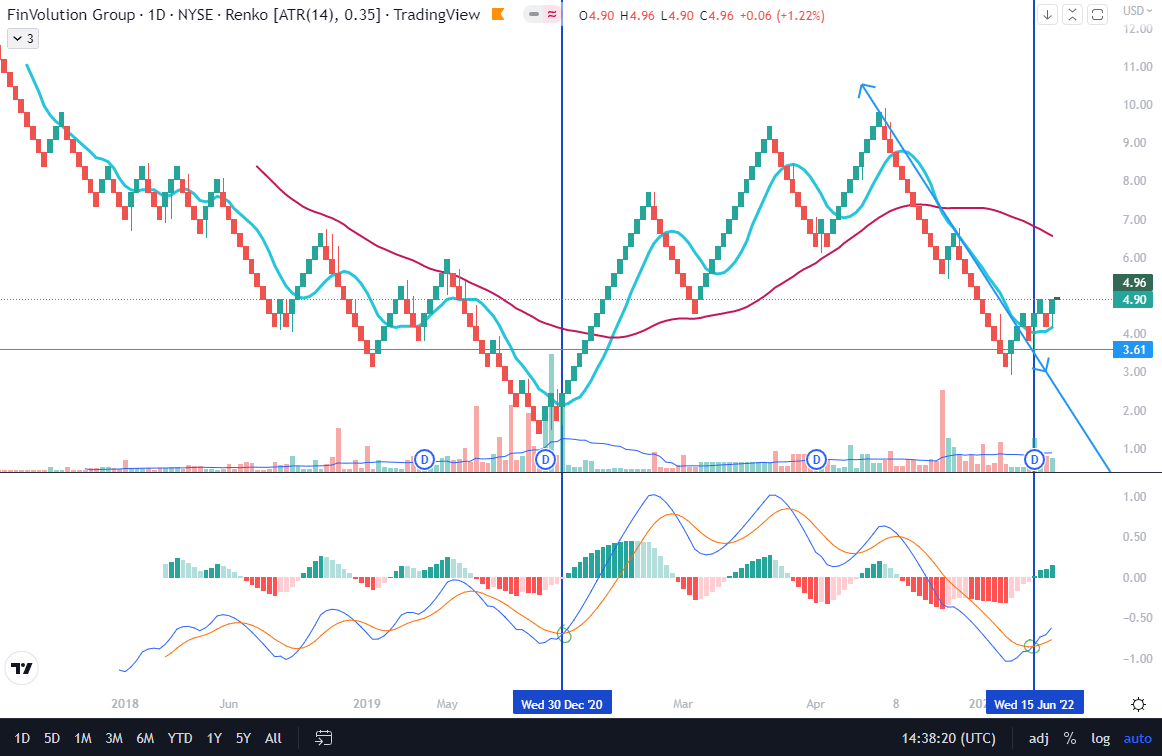Screen dimensions: 1162x756
Task: Click the +0.06 (+1.22%) change value
Action: pos(784,15)
